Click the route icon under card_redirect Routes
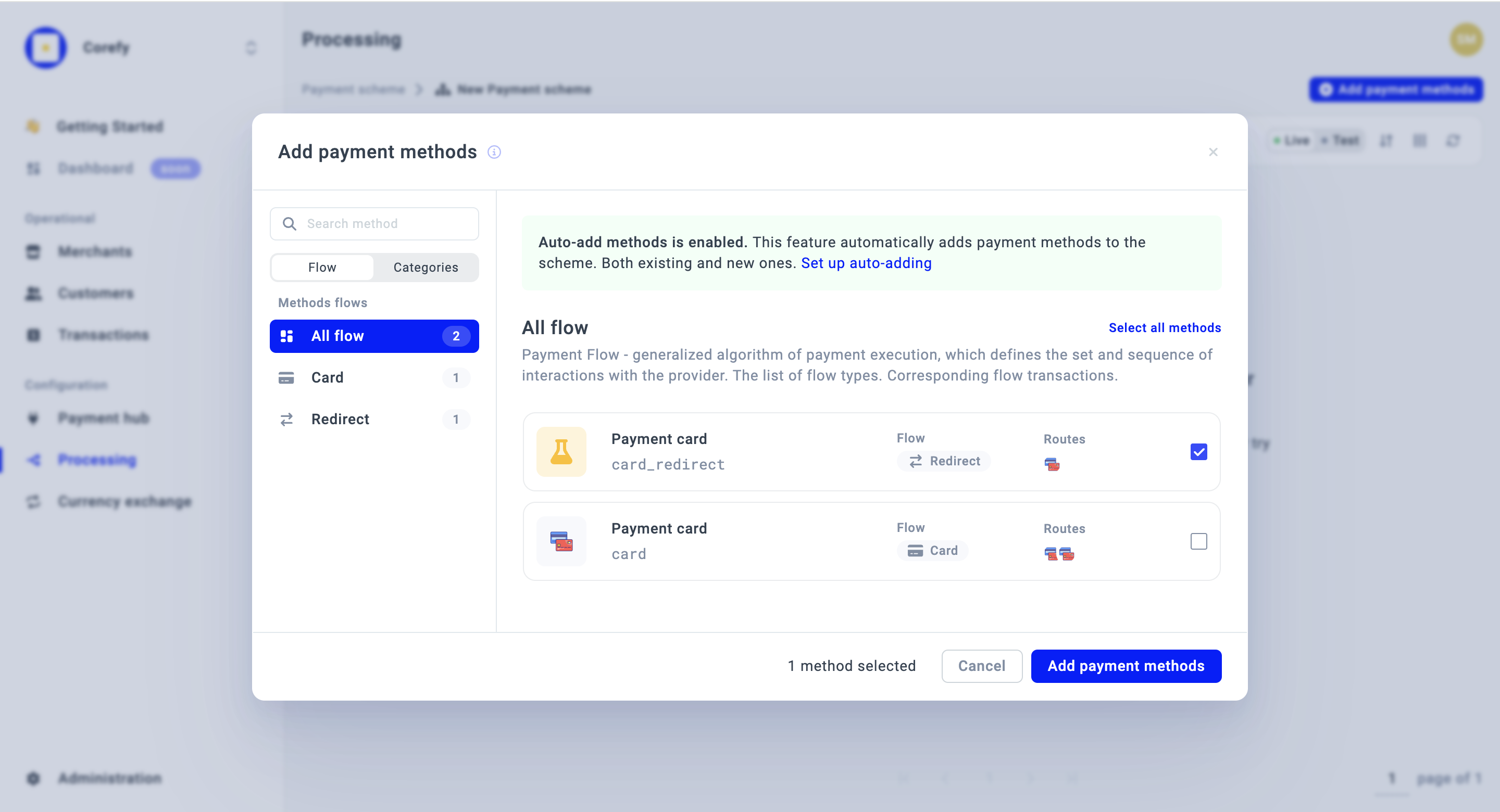This screenshot has height=812, width=1500. pos(1052,464)
